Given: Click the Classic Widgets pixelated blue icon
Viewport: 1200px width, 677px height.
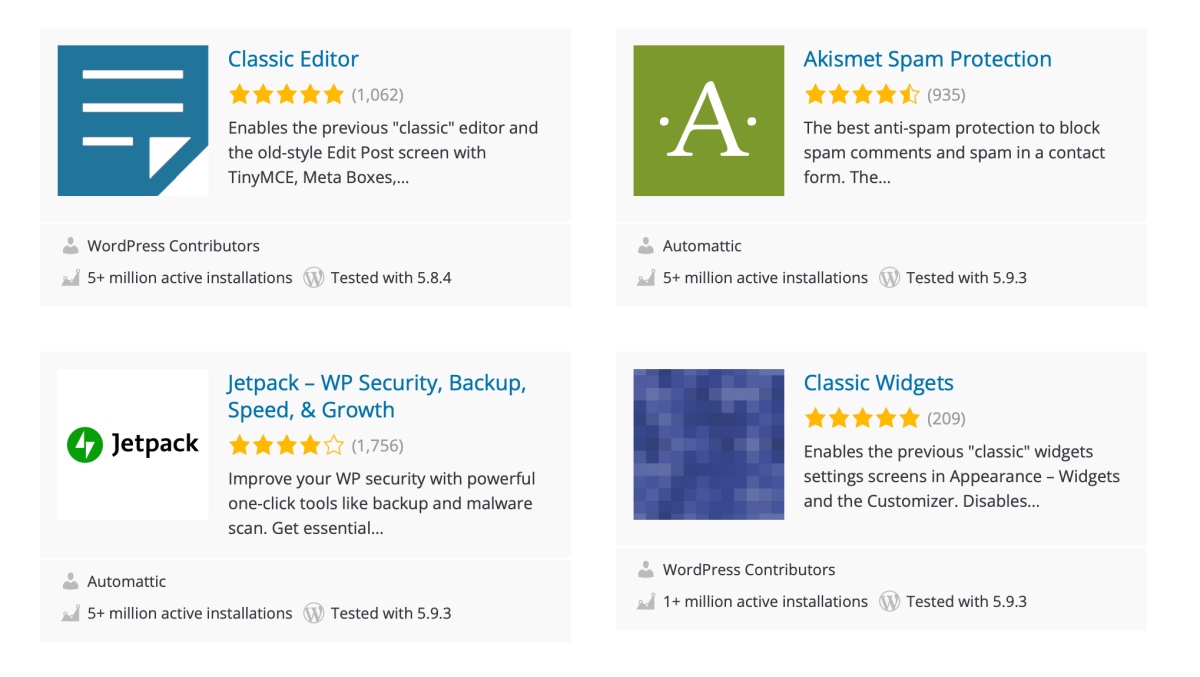Looking at the screenshot, I should pyautogui.click(x=709, y=444).
